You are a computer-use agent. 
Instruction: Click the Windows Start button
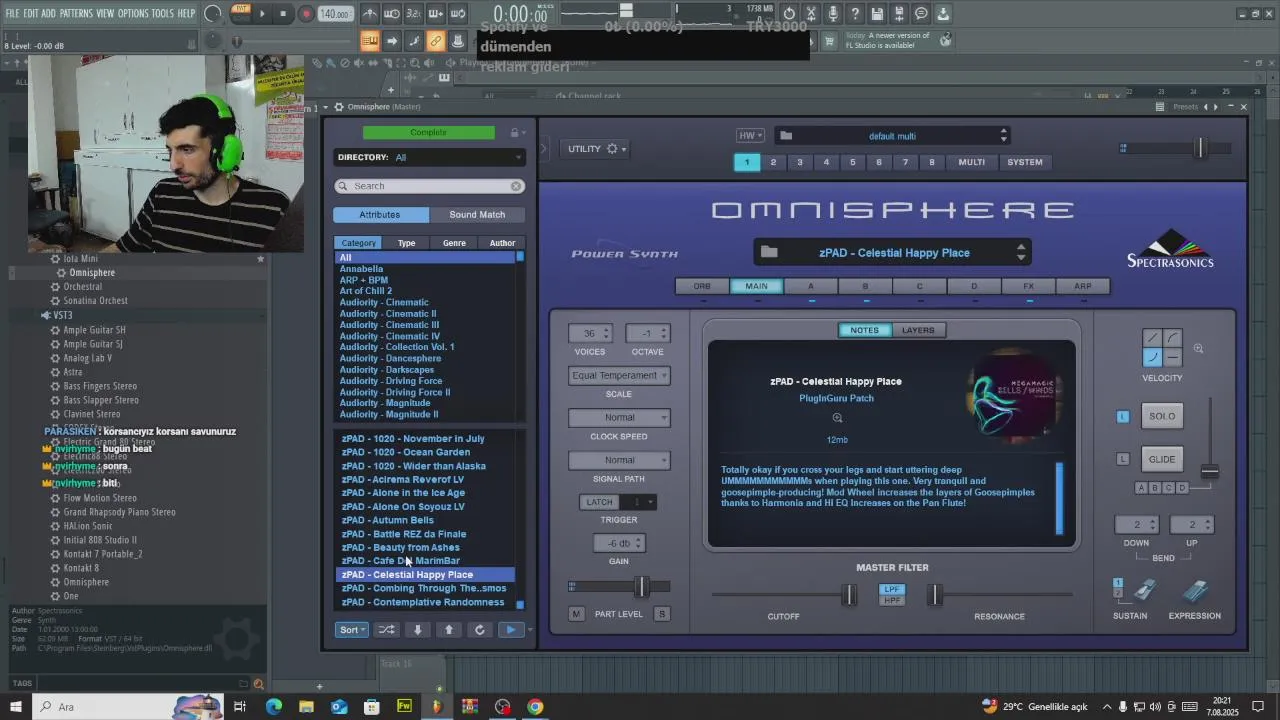(x=16, y=707)
